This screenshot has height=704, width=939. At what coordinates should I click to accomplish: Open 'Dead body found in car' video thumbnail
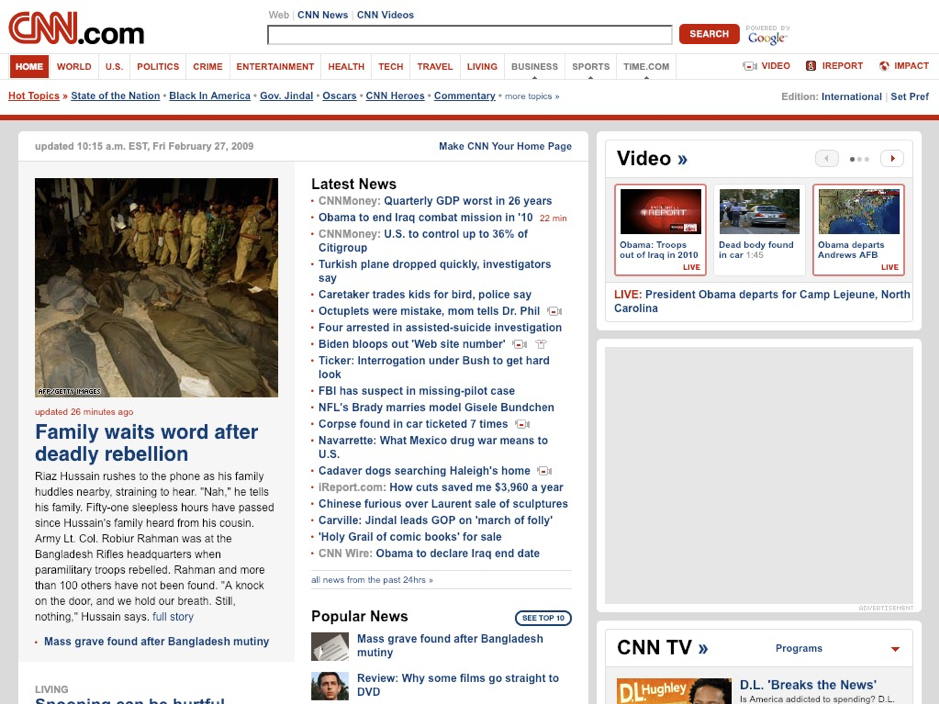(759, 212)
